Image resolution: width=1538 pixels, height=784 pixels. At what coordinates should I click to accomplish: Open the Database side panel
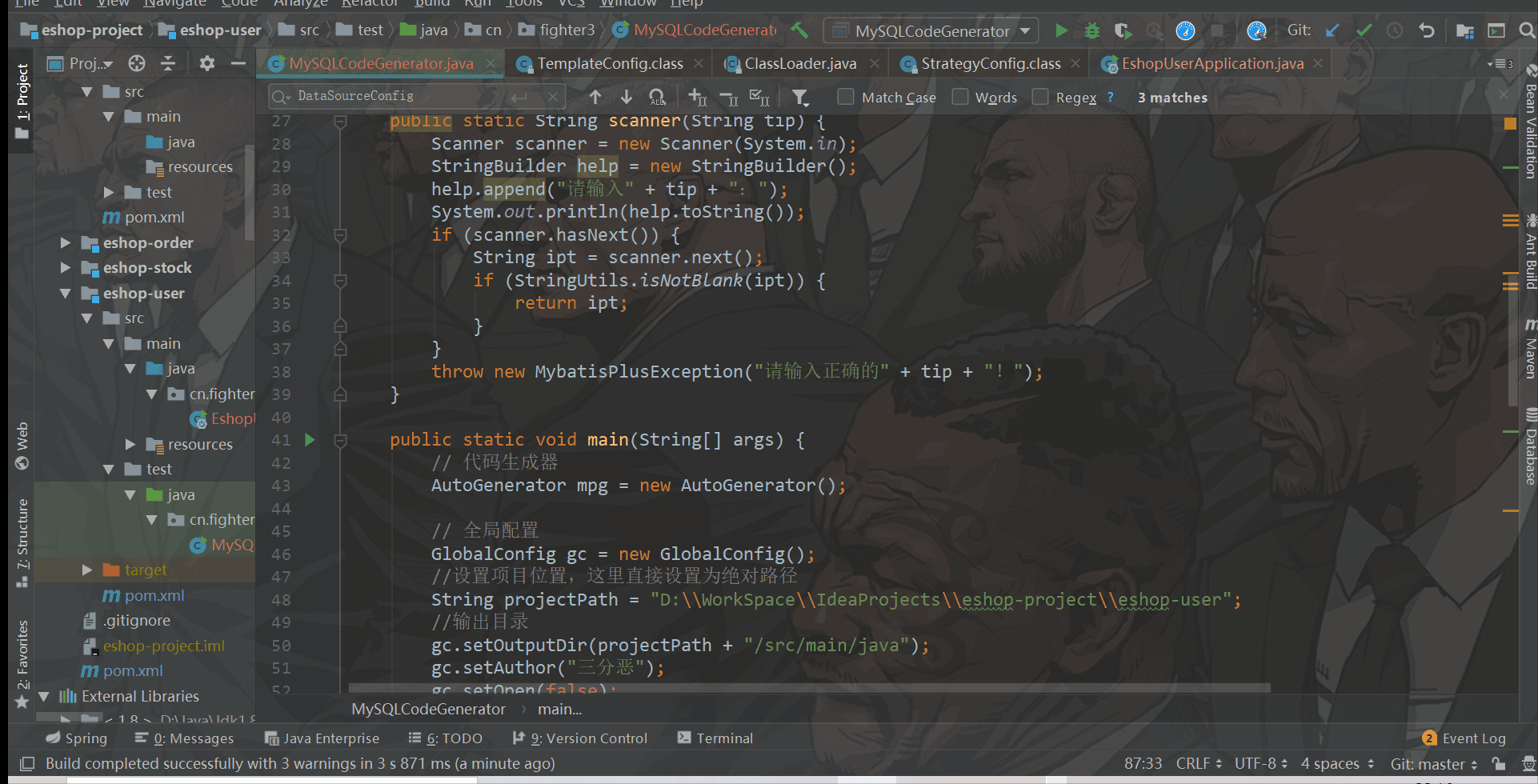[x=1530, y=448]
